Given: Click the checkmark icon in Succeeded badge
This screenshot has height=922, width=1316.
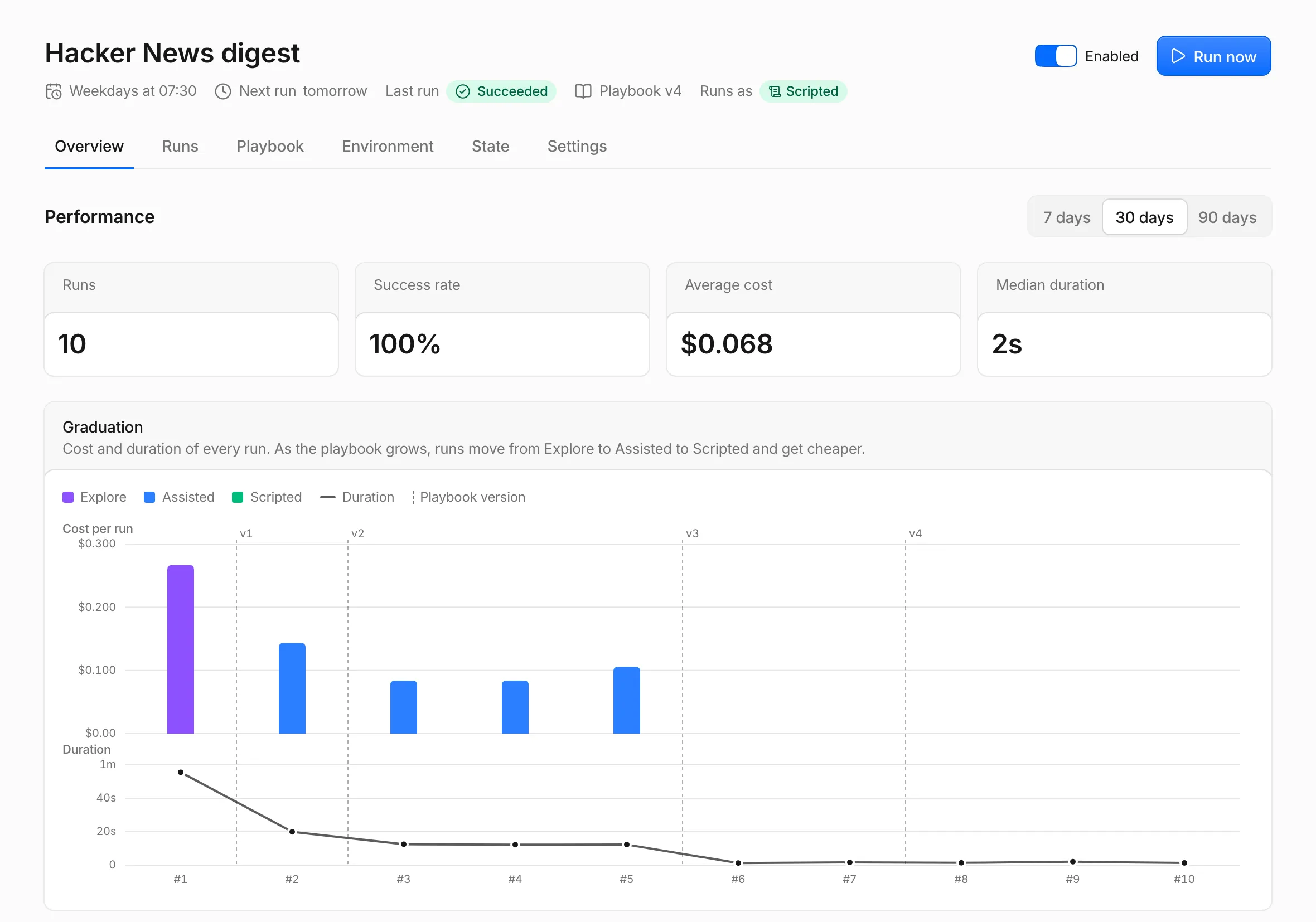Looking at the screenshot, I should [462, 91].
